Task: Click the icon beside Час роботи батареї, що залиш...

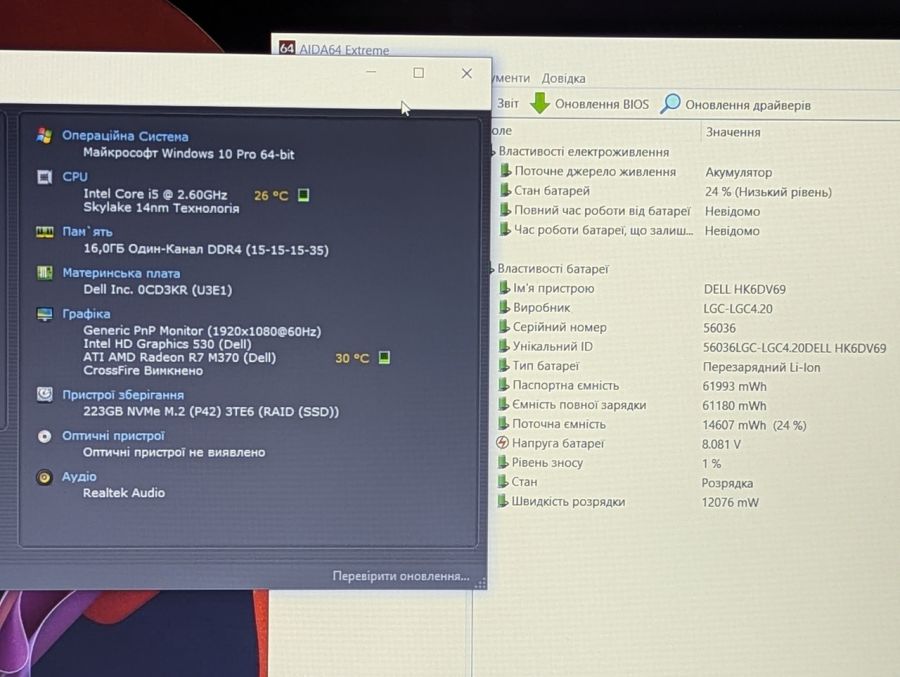Action: 504,229
